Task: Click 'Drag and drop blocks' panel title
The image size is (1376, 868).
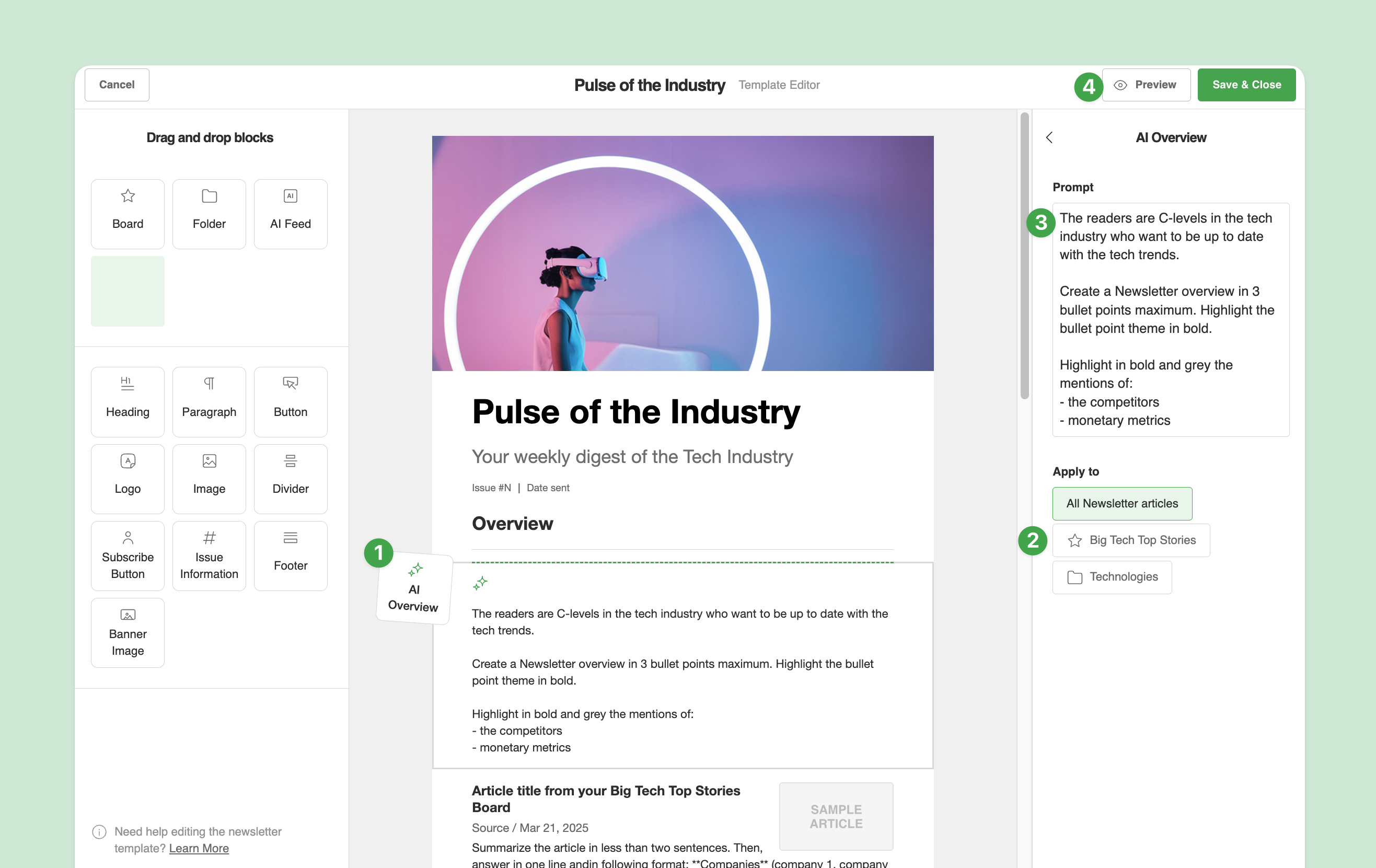Action: (210, 138)
